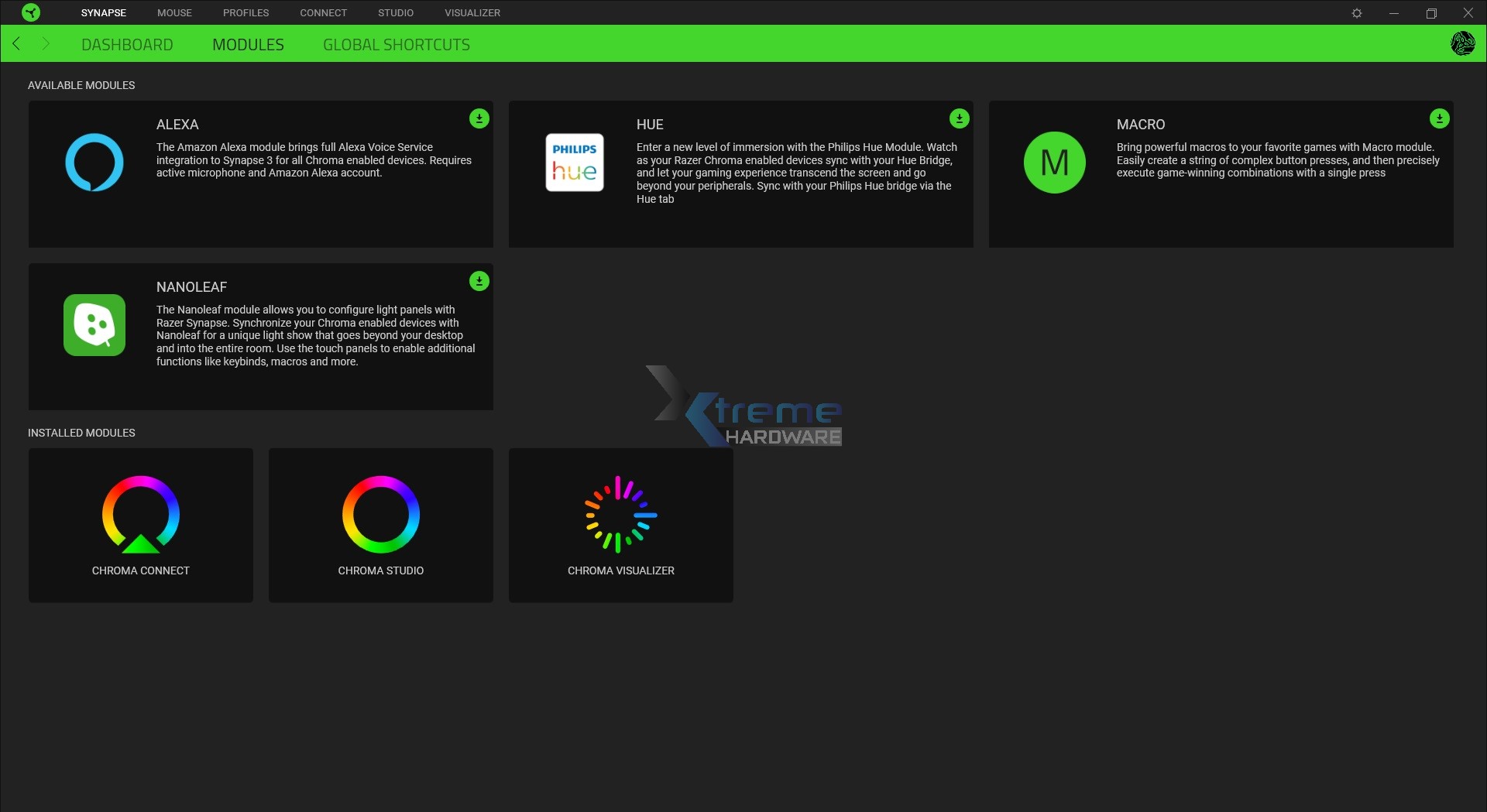Switch to the Dashboard tab
Image resolution: width=1487 pixels, height=812 pixels.
point(127,45)
